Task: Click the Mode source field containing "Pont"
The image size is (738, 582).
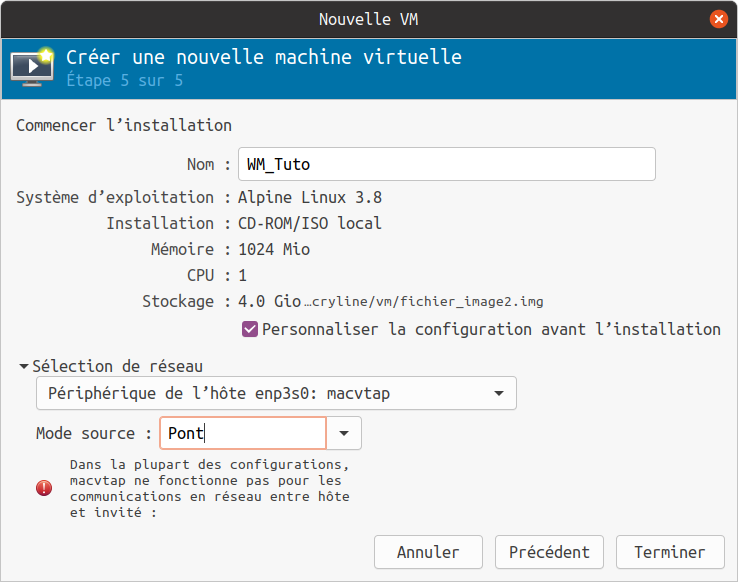Action: point(242,433)
